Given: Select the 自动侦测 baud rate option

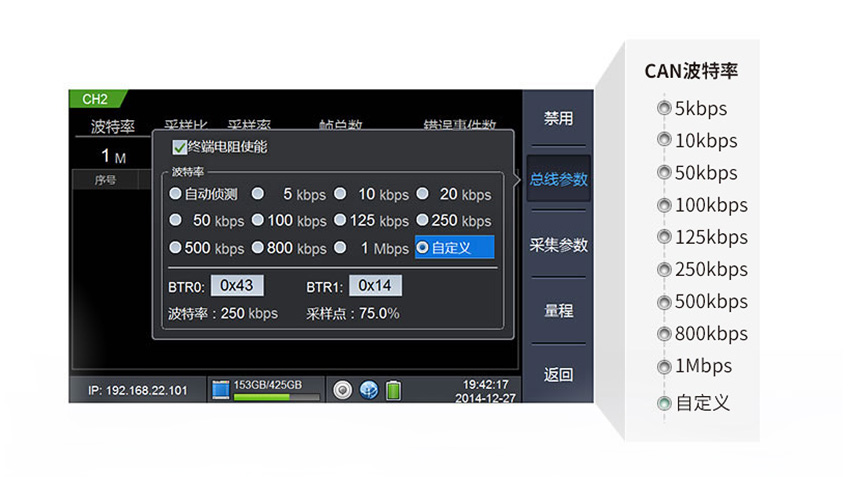Looking at the screenshot, I should tap(176, 194).
